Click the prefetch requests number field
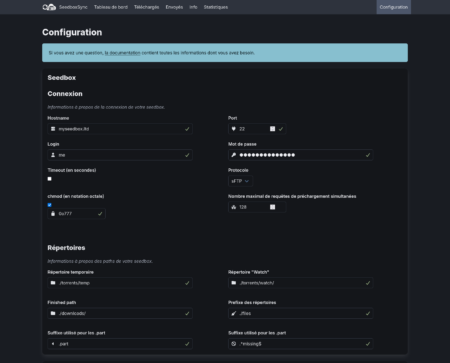 tap(257, 207)
